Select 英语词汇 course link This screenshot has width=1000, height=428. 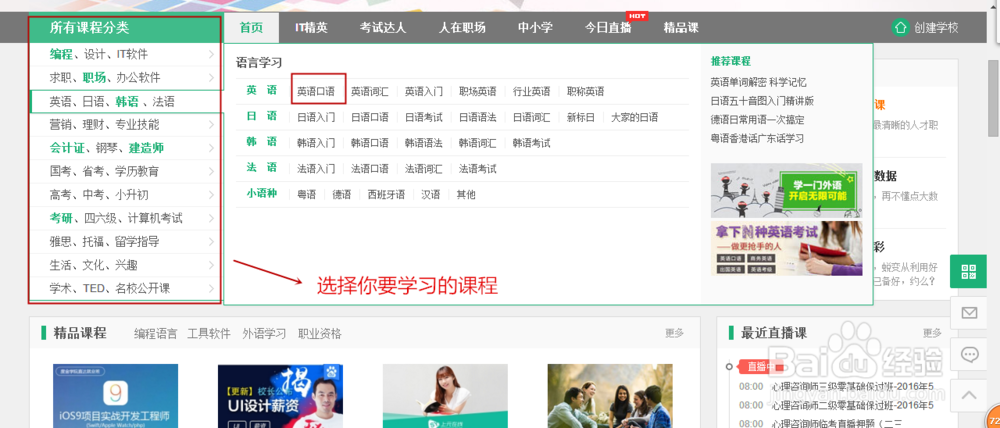[x=370, y=91]
